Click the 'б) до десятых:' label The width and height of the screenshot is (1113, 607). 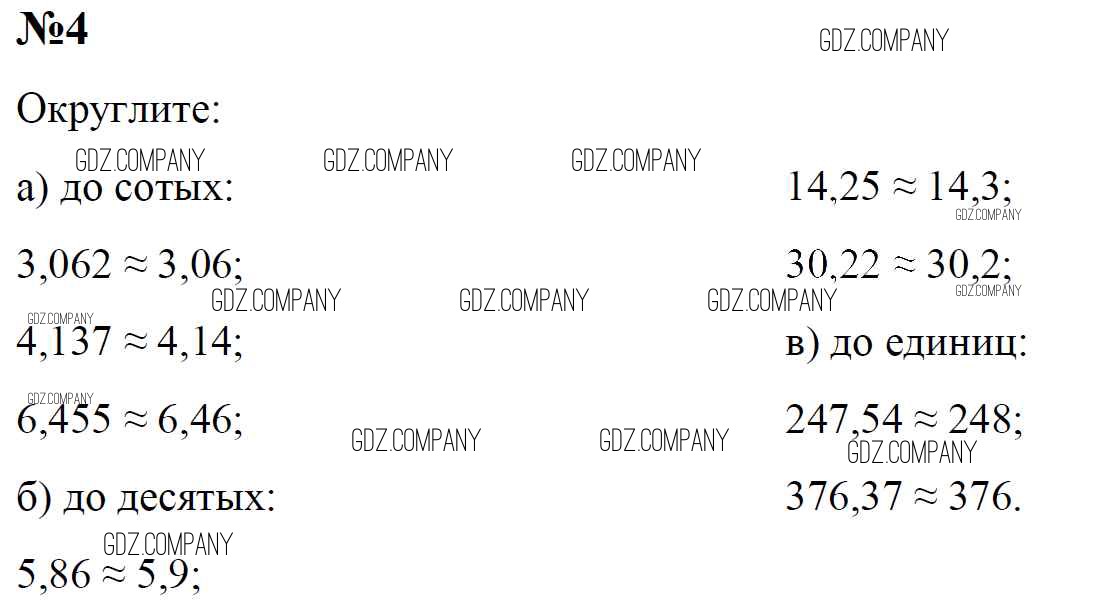146,497
